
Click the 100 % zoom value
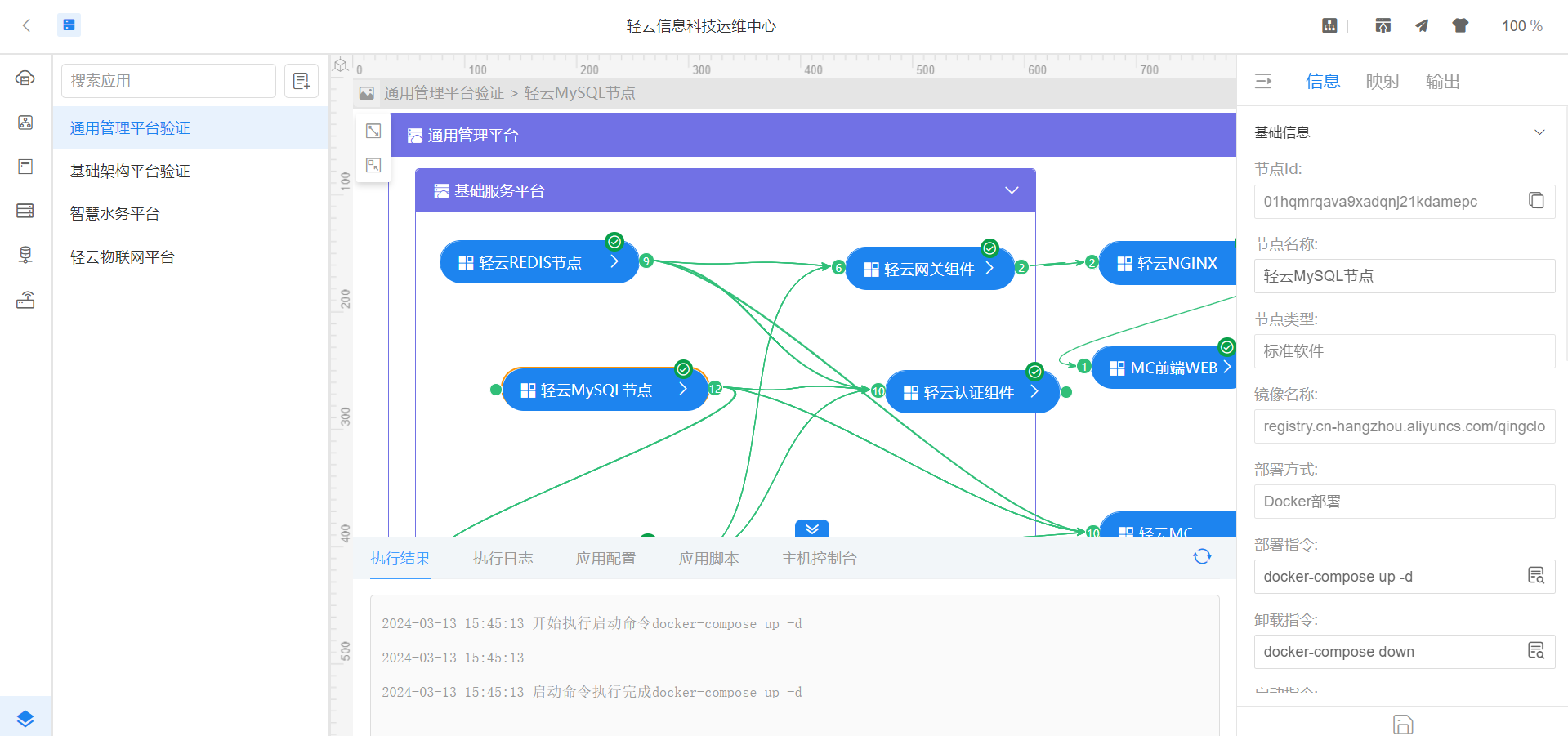[x=1521, y=25]
